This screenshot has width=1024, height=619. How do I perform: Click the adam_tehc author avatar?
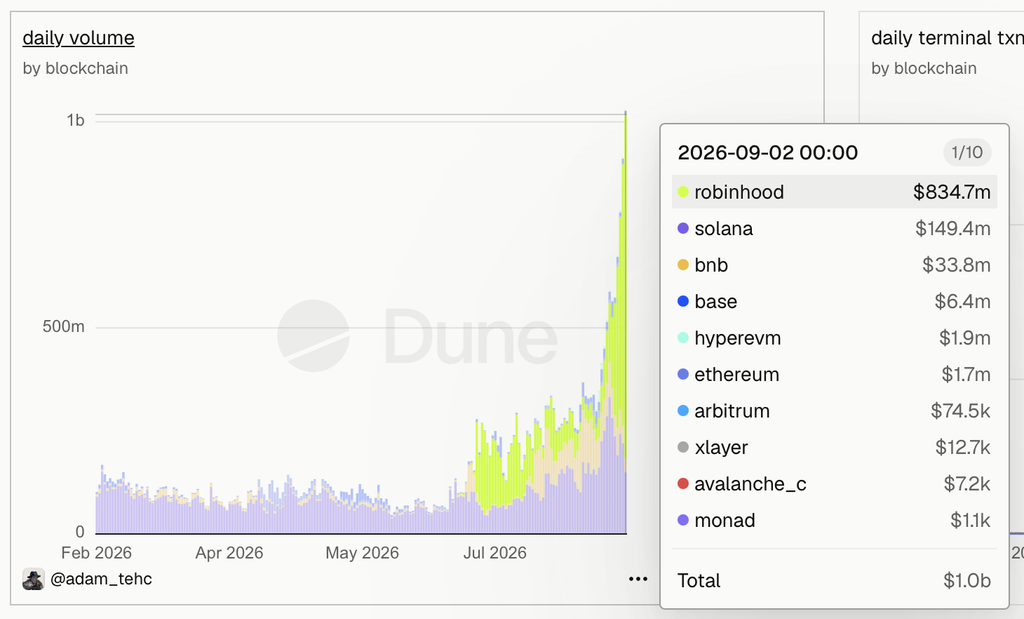point(33,579)
